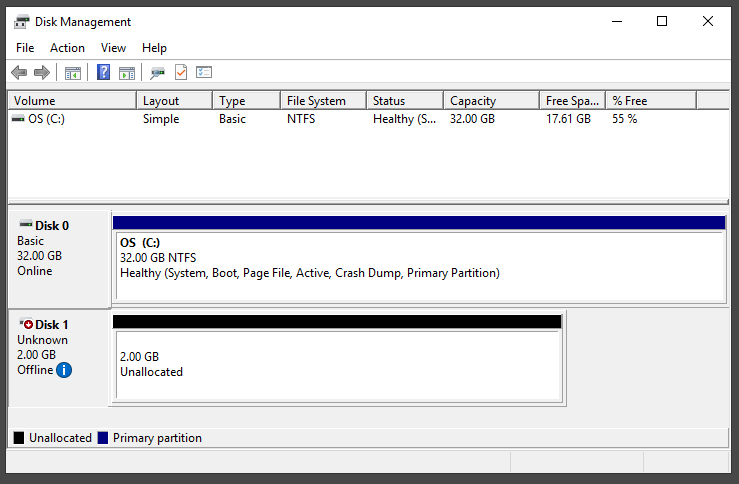Click the Disk 1 label panel

pos(58,357)
